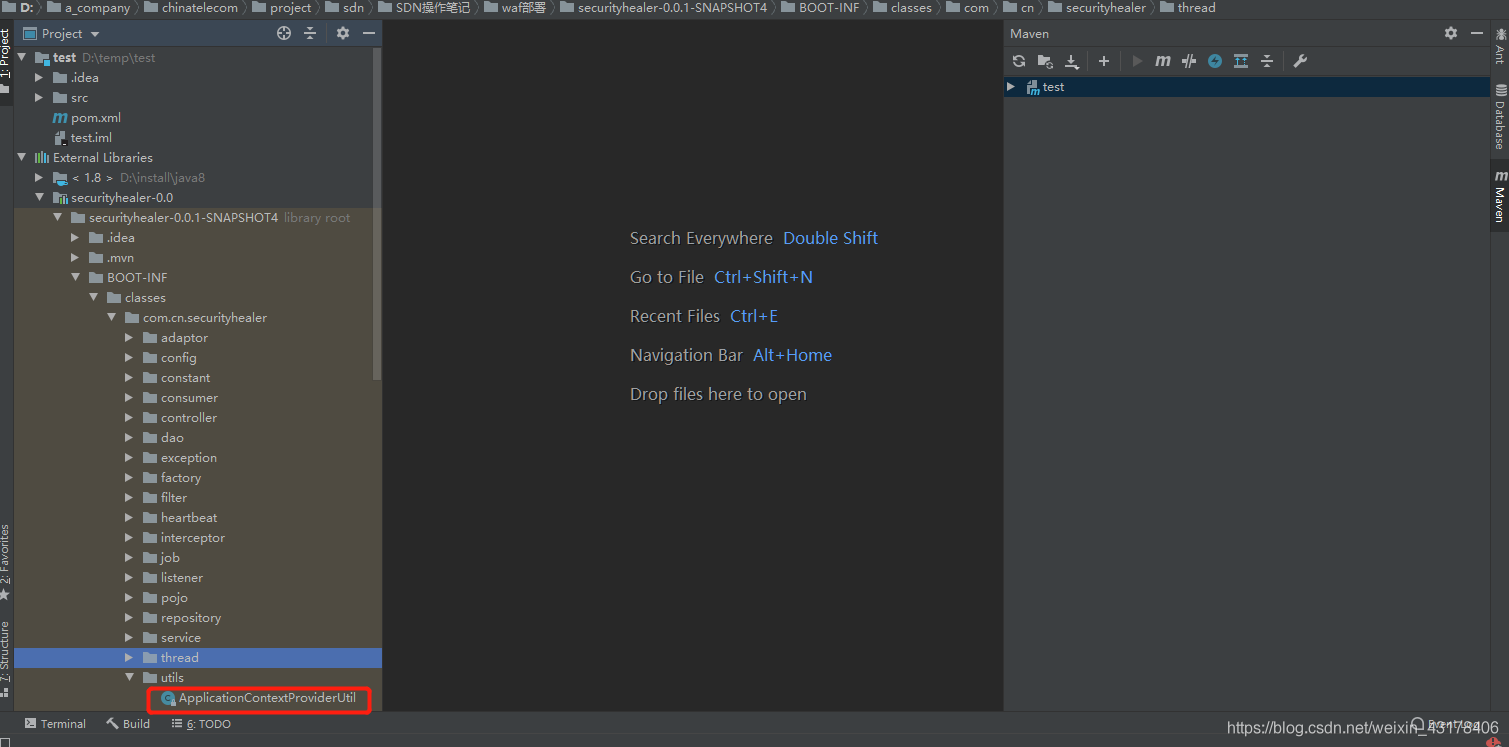Open the Structure side tab
Image resolution: width=1509 pixels, height=747 pixels.
point(6,658)
